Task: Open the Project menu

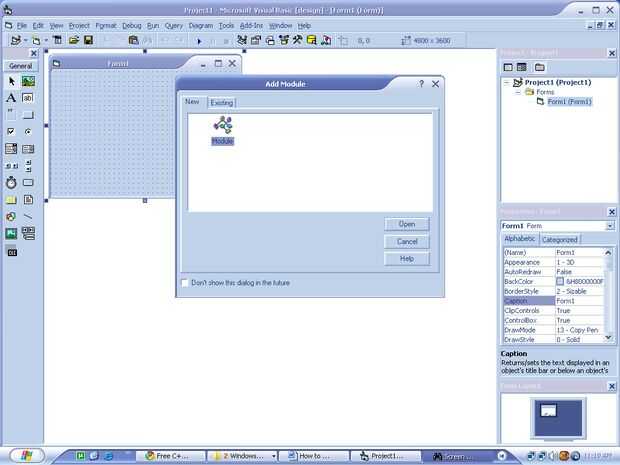Action: coord(79,26)
